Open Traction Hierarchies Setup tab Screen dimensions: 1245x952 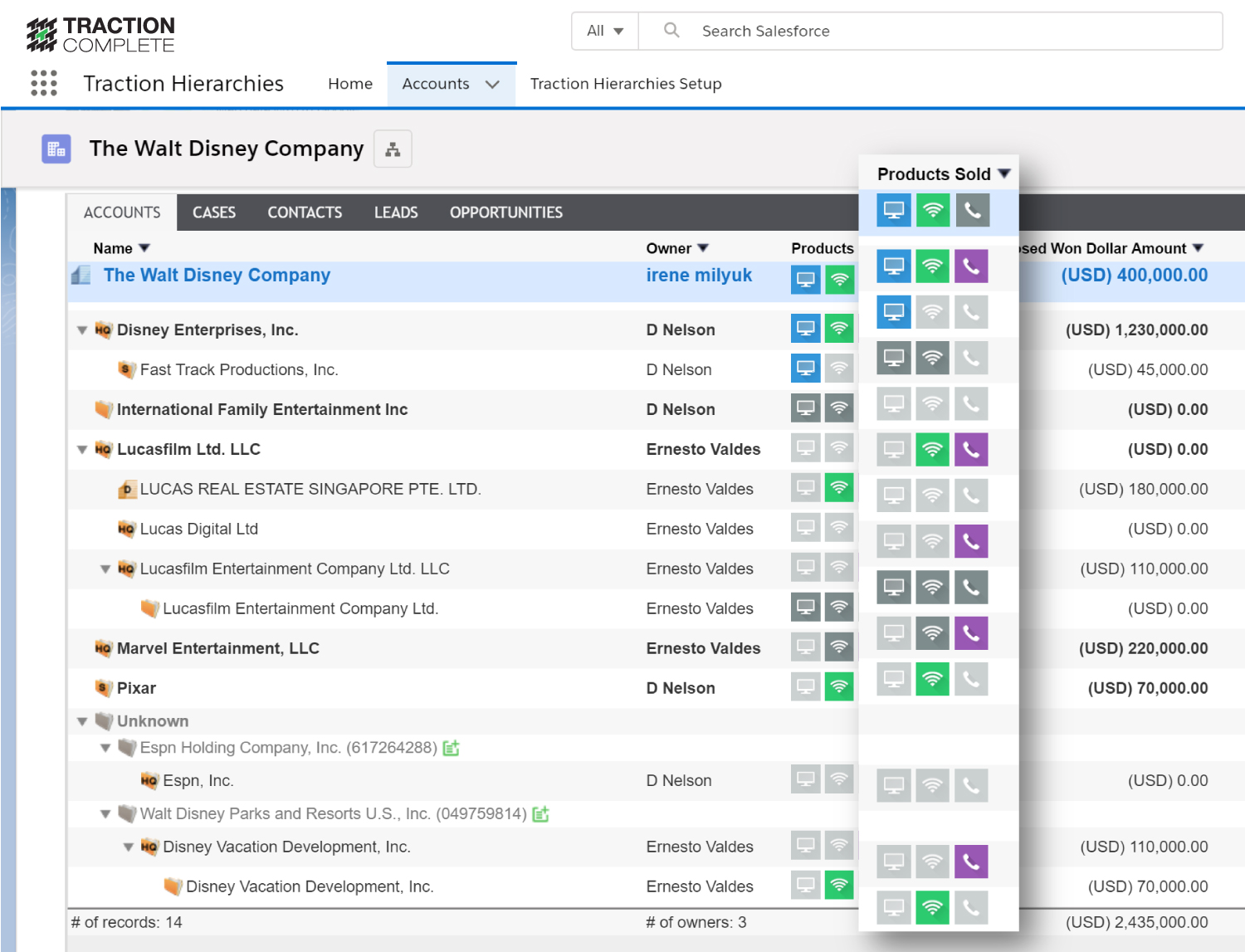[626, 84]
